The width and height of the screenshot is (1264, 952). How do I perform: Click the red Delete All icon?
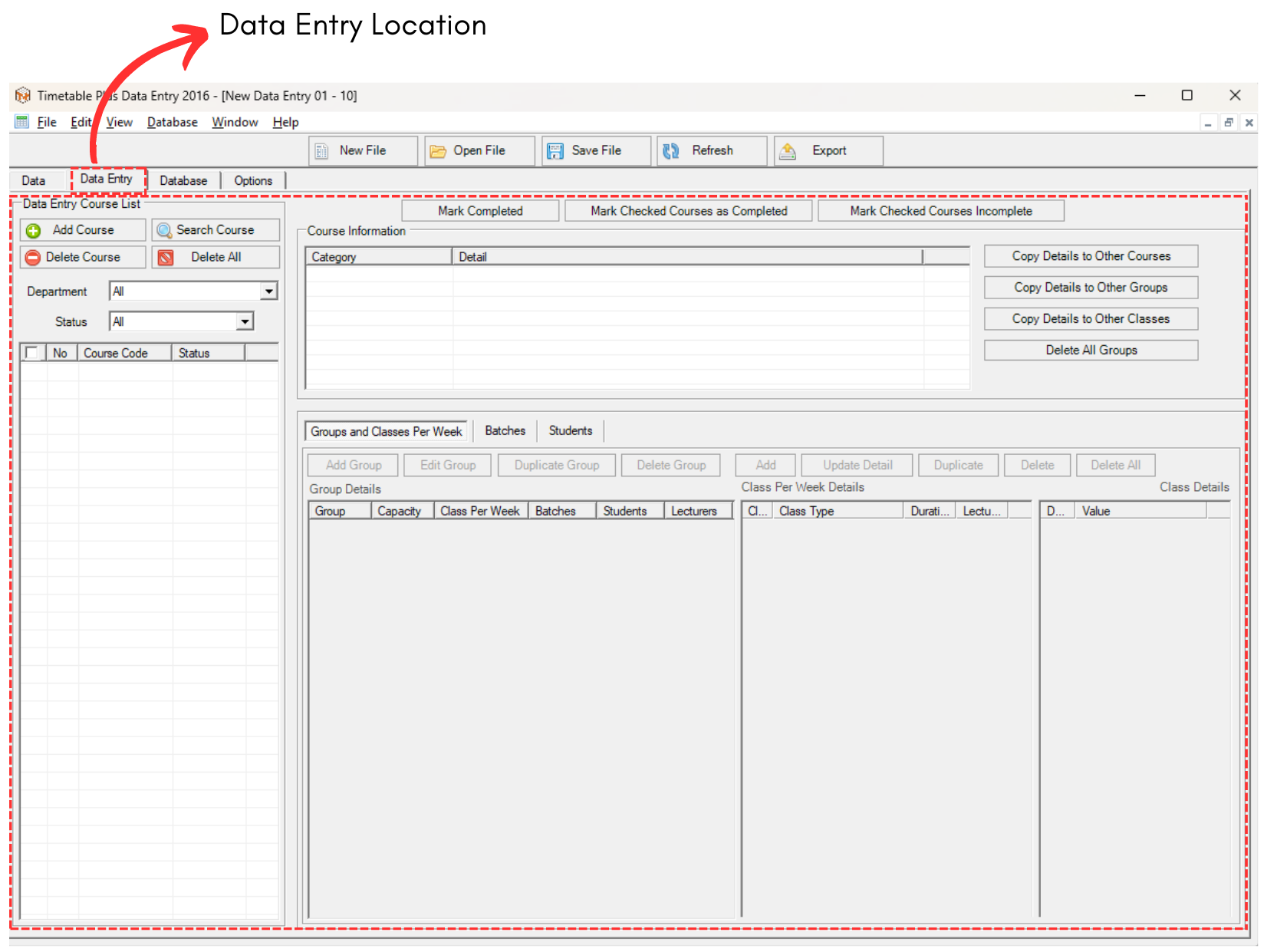coord(166,258)
